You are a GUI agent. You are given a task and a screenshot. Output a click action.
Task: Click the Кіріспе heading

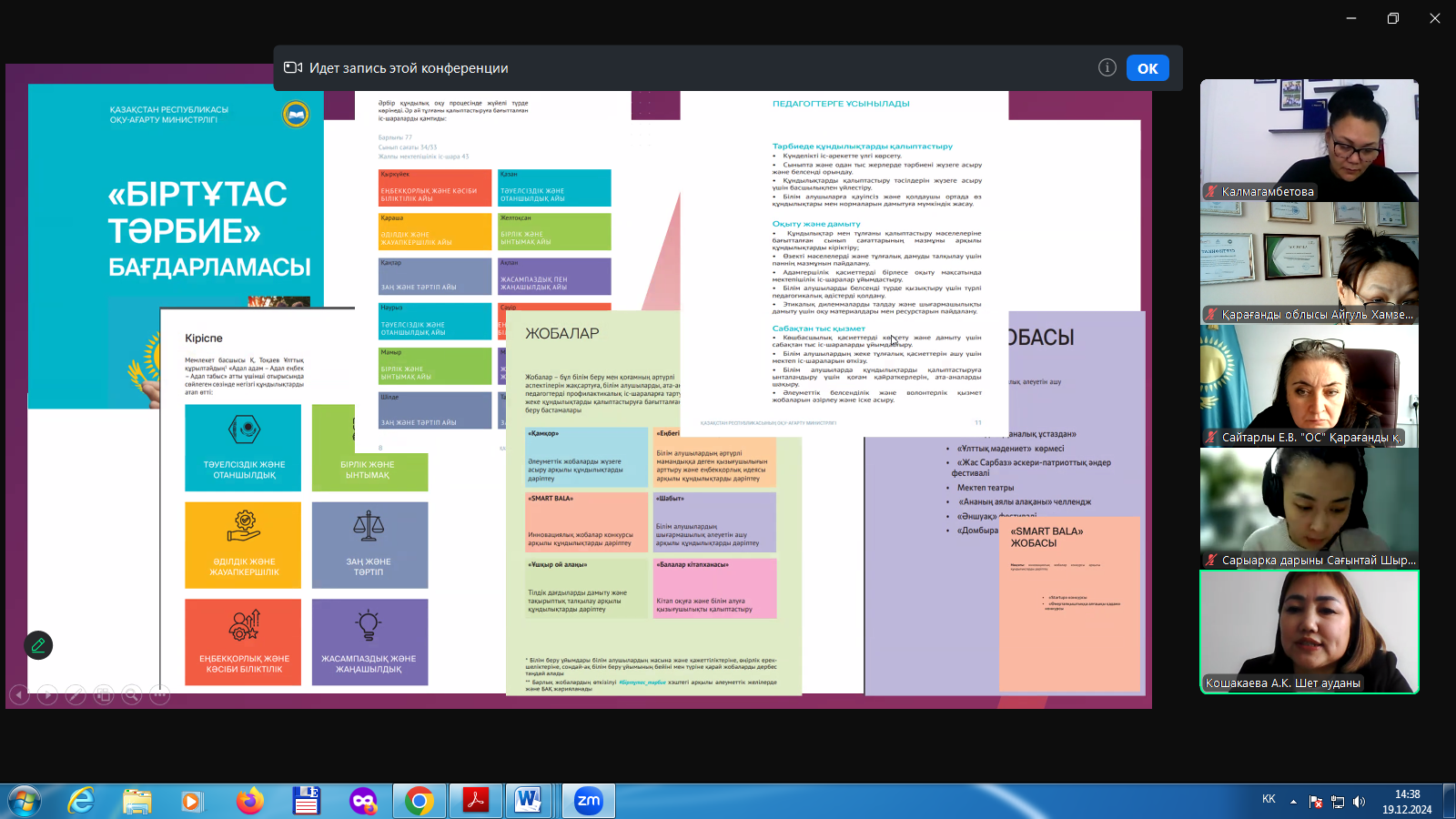tap(204, 339)
